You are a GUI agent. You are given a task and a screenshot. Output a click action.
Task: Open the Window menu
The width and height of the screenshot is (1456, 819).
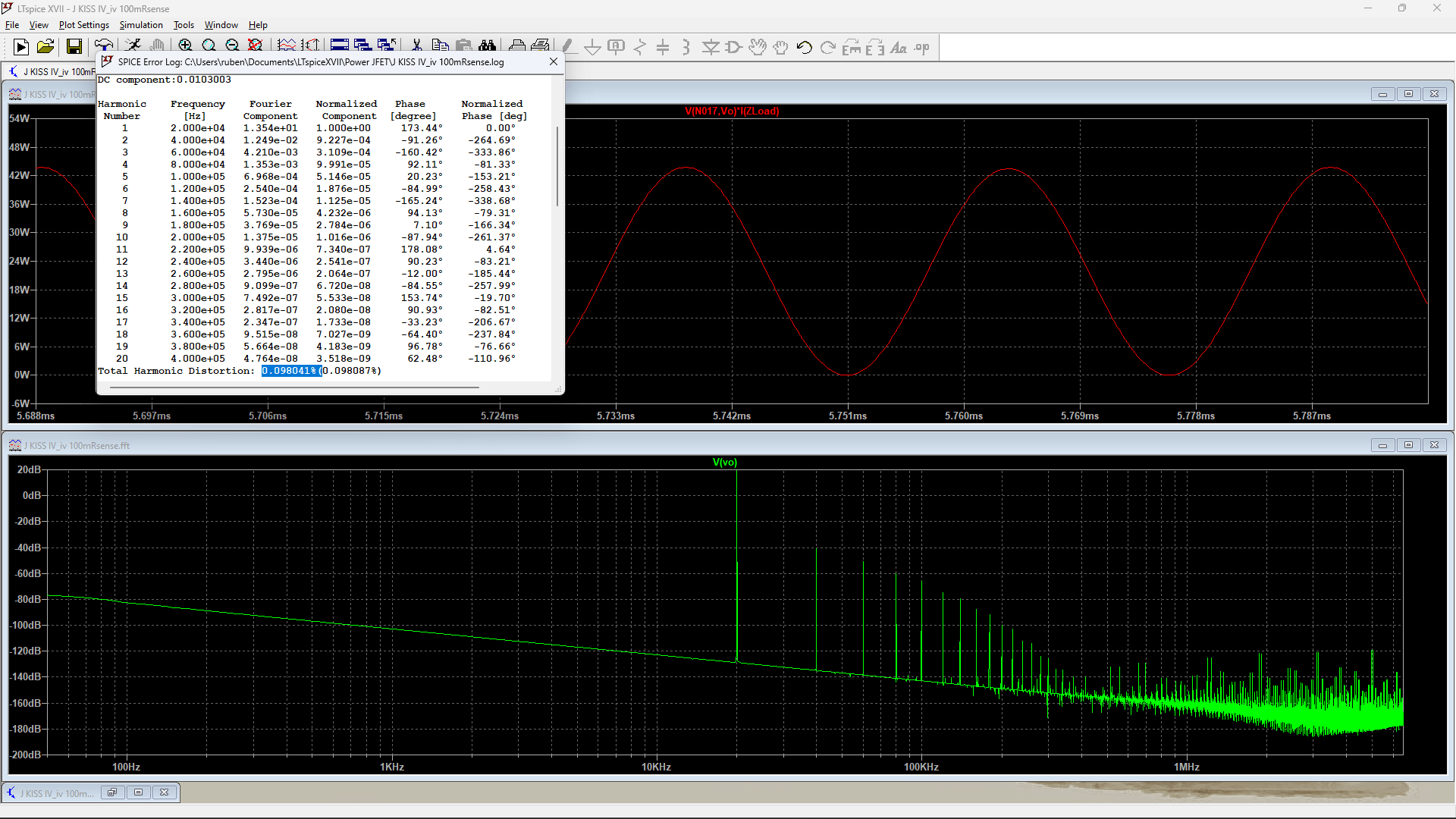(221, 25)
